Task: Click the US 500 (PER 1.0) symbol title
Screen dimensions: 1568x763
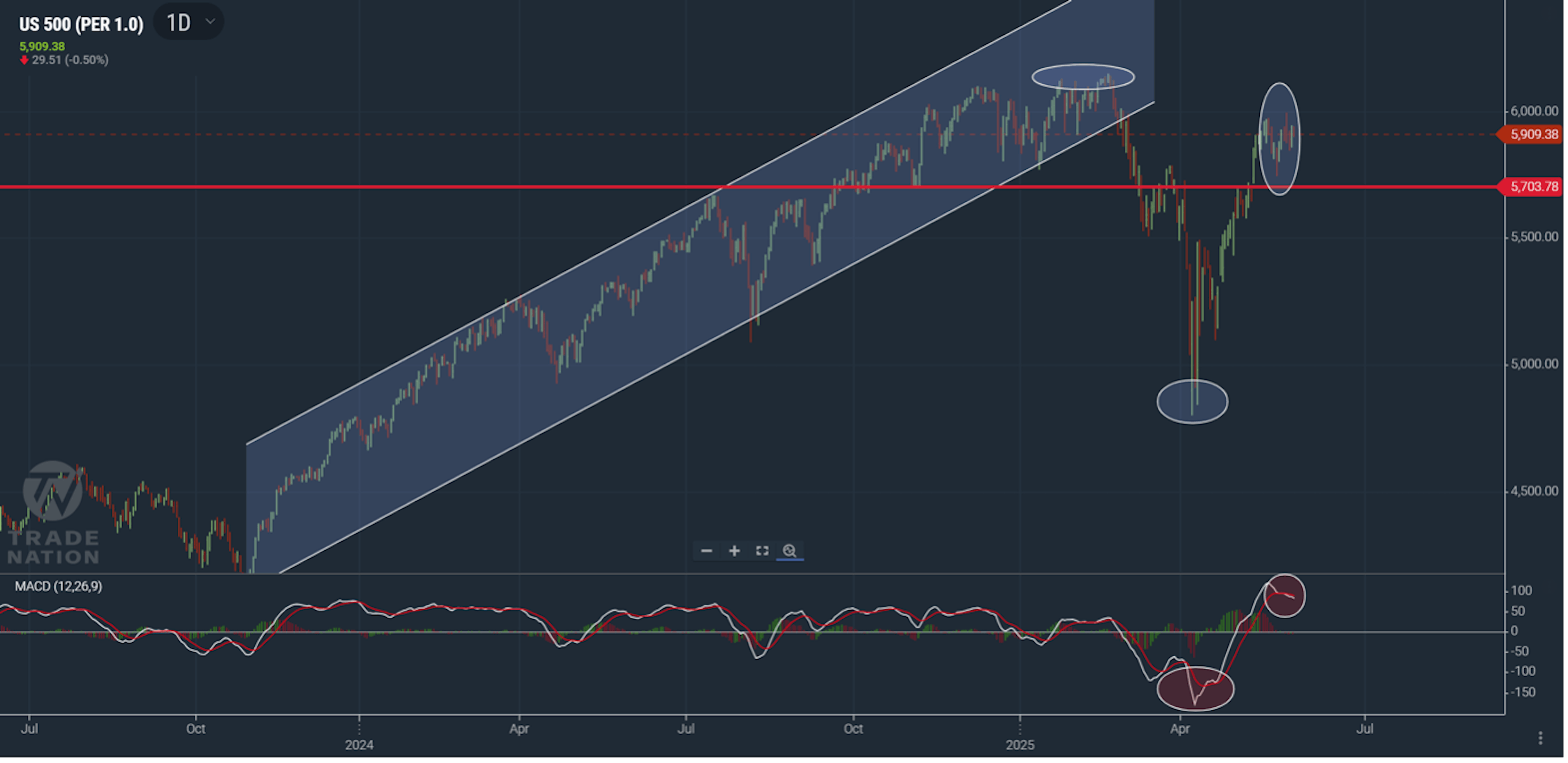Action: click(82, 25)
